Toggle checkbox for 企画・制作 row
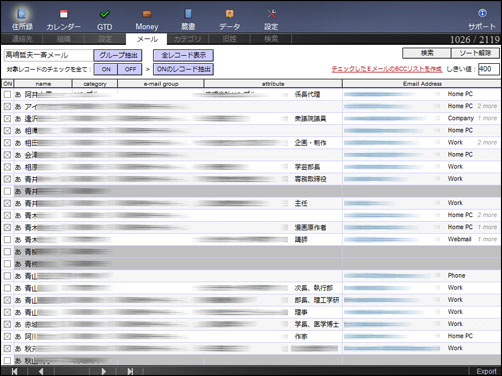This screenshot has height=376, width=502. tap(7, 143)
